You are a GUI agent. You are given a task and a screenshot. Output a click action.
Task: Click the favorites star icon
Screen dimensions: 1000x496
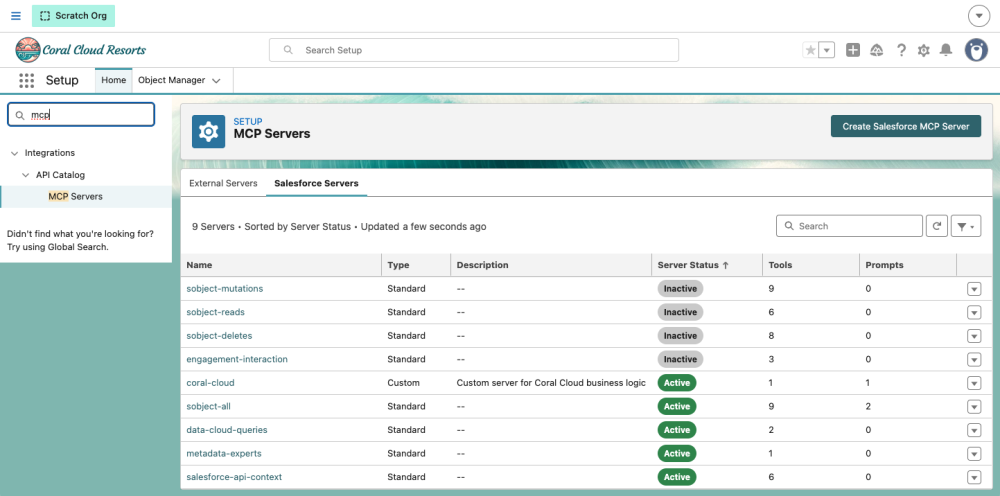[x=810, y=50]
